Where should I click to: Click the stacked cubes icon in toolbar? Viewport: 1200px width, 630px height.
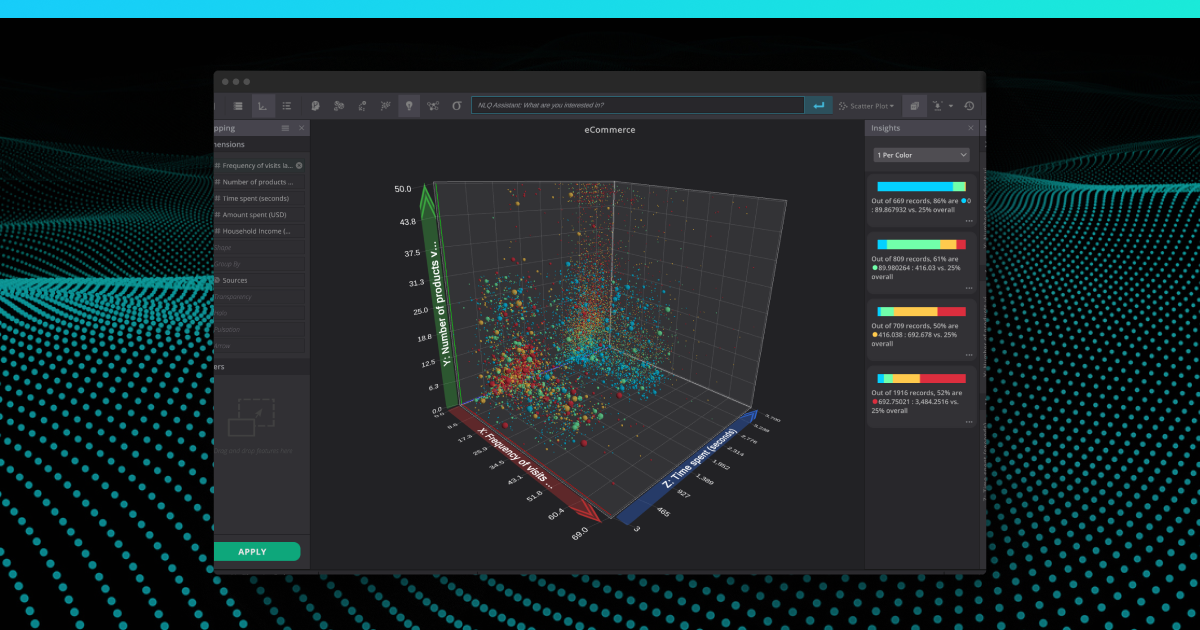click(915, 105)
